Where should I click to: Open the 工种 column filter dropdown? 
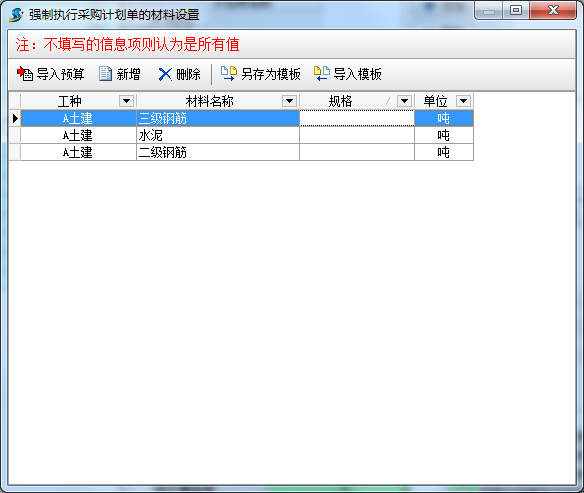126,101
